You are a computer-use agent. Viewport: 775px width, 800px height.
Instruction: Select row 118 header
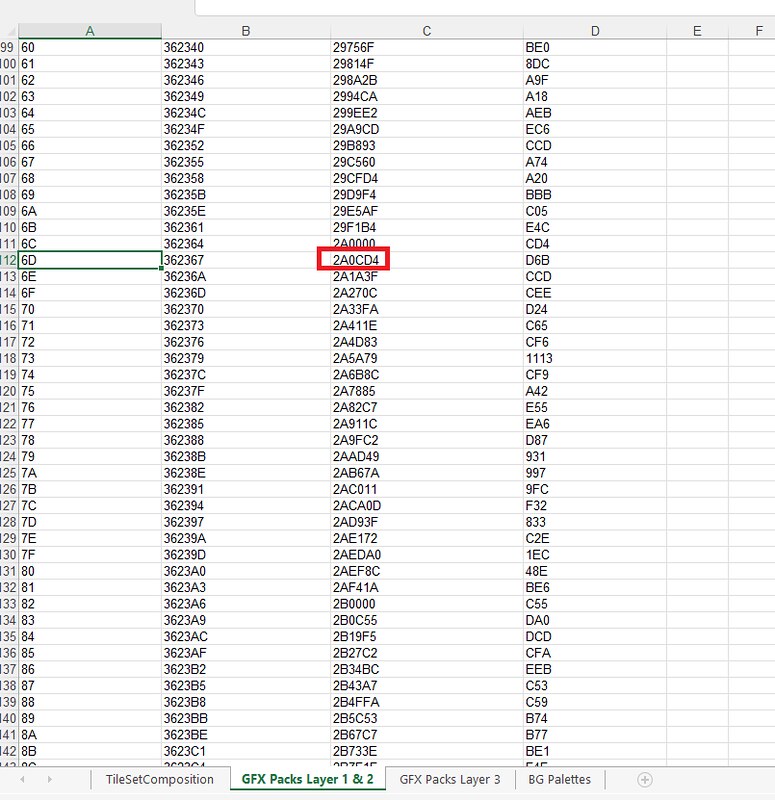pos(8,358)
